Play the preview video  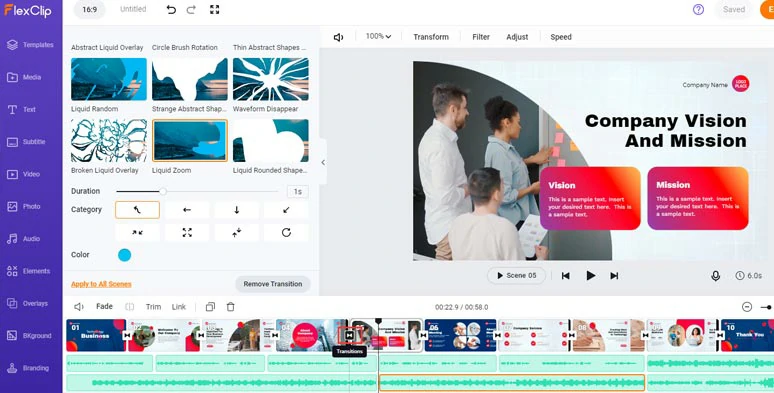click(x=590, y=276)
